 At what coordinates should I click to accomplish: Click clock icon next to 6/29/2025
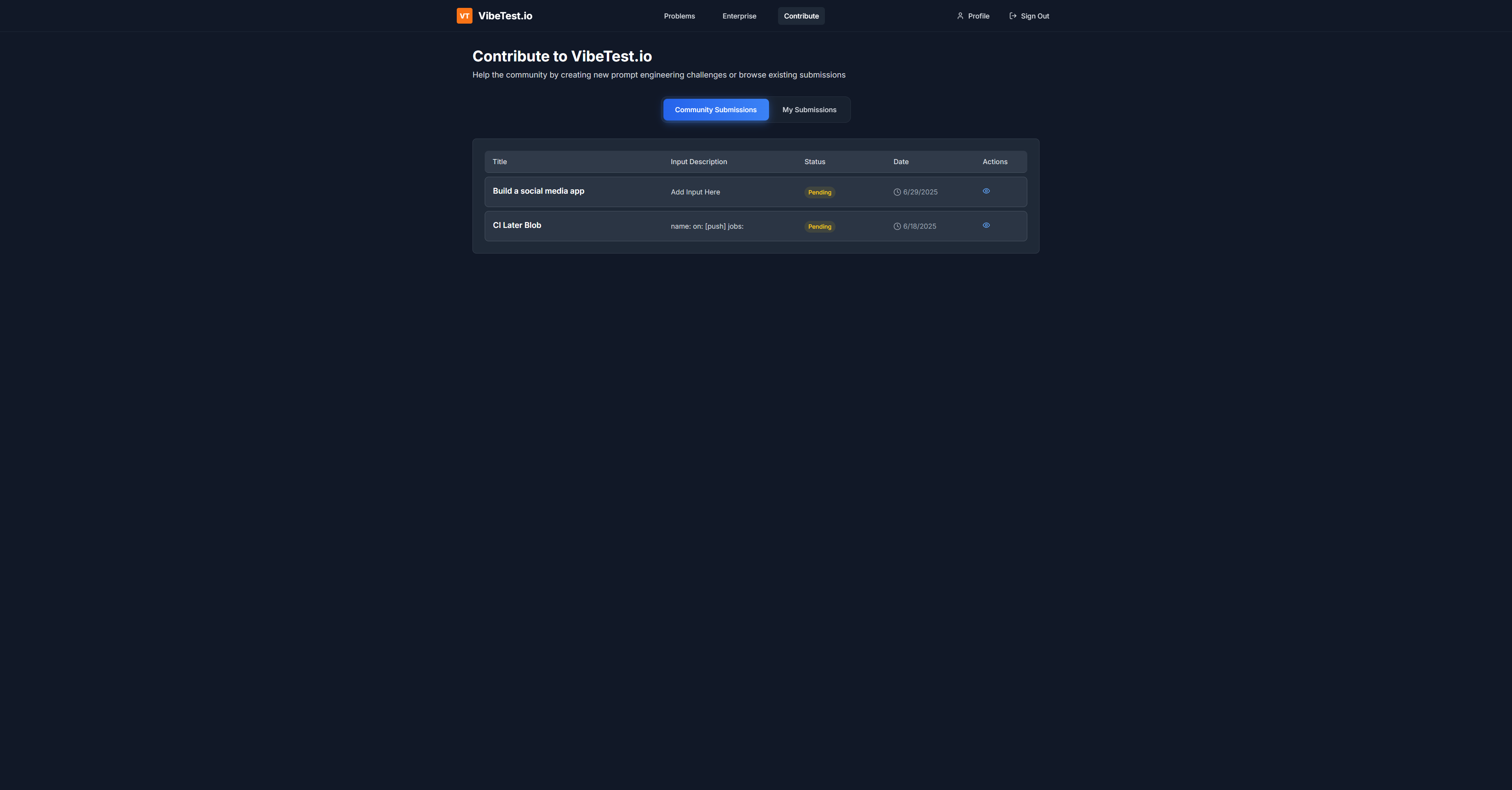[x=897, y=192]
